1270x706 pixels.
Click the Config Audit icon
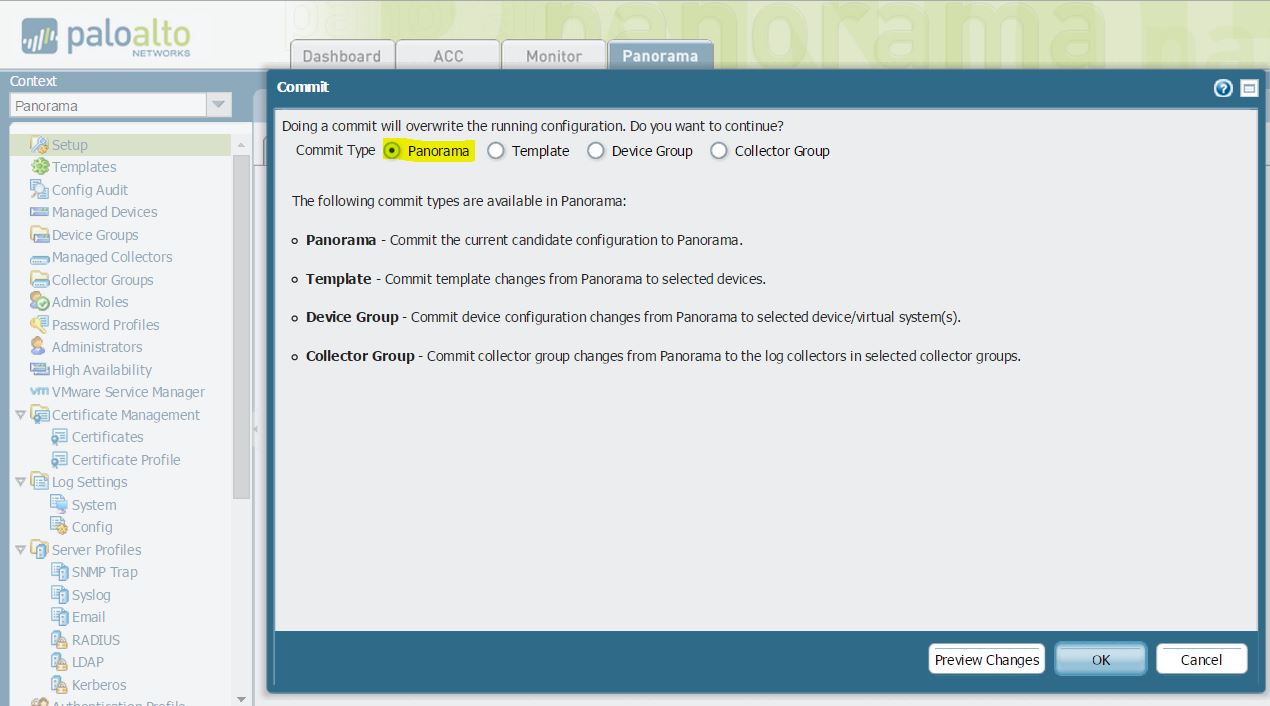point(40,190)
